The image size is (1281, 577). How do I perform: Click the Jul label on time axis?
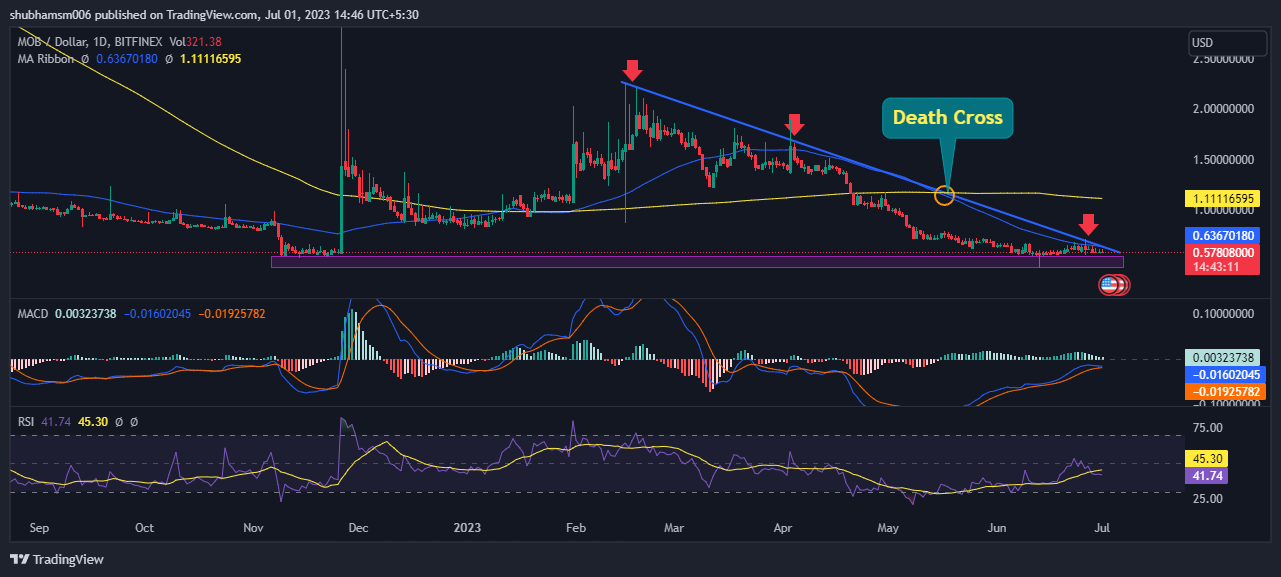pyautogui.click(x=1102, y=527)
